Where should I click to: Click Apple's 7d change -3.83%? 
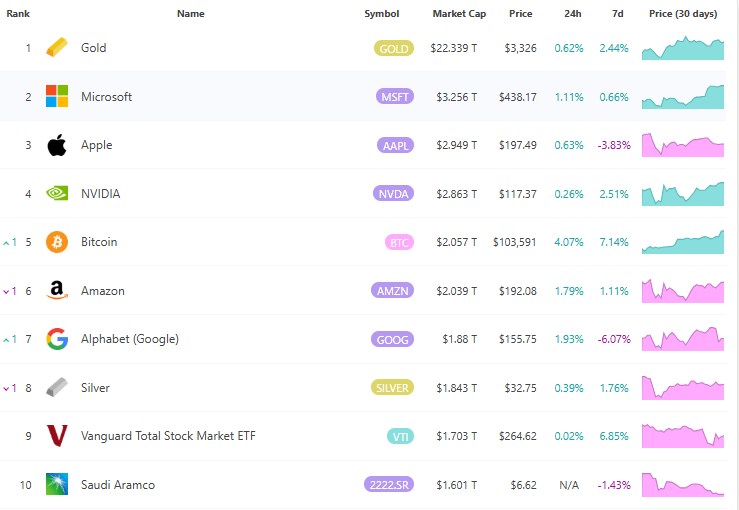pyautogui.click(x=614, y=145)
